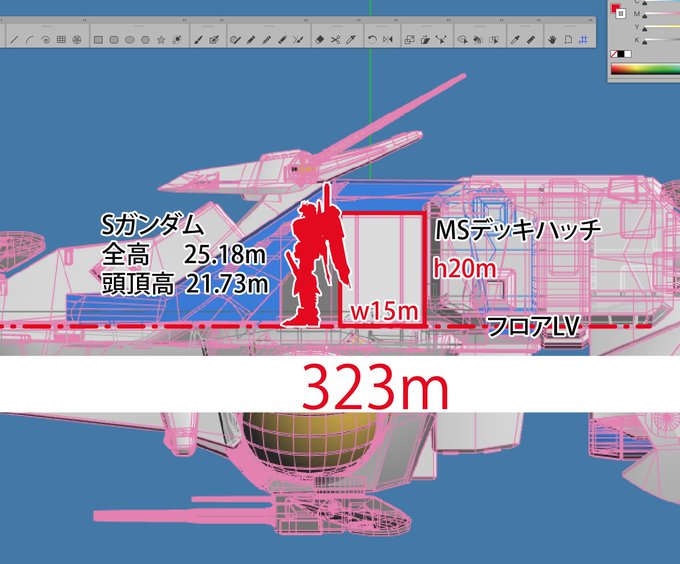Select the Rounded Rectangle tool
This screenshot has height=564, width=680.
(114, 40)
